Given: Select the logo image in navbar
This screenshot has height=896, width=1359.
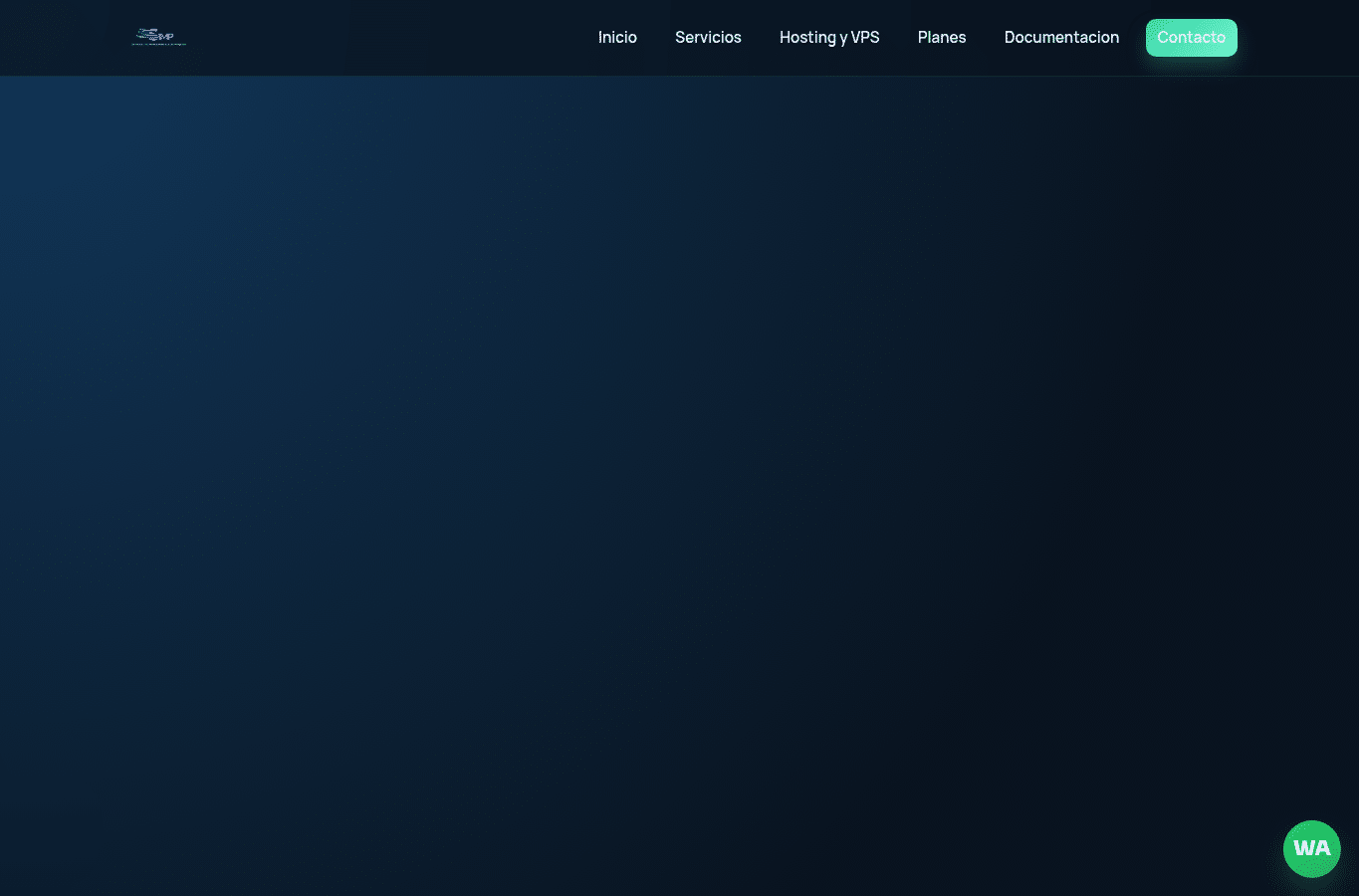Looking at the screenshot, I should pyautogui.click(x=159, y=38).
